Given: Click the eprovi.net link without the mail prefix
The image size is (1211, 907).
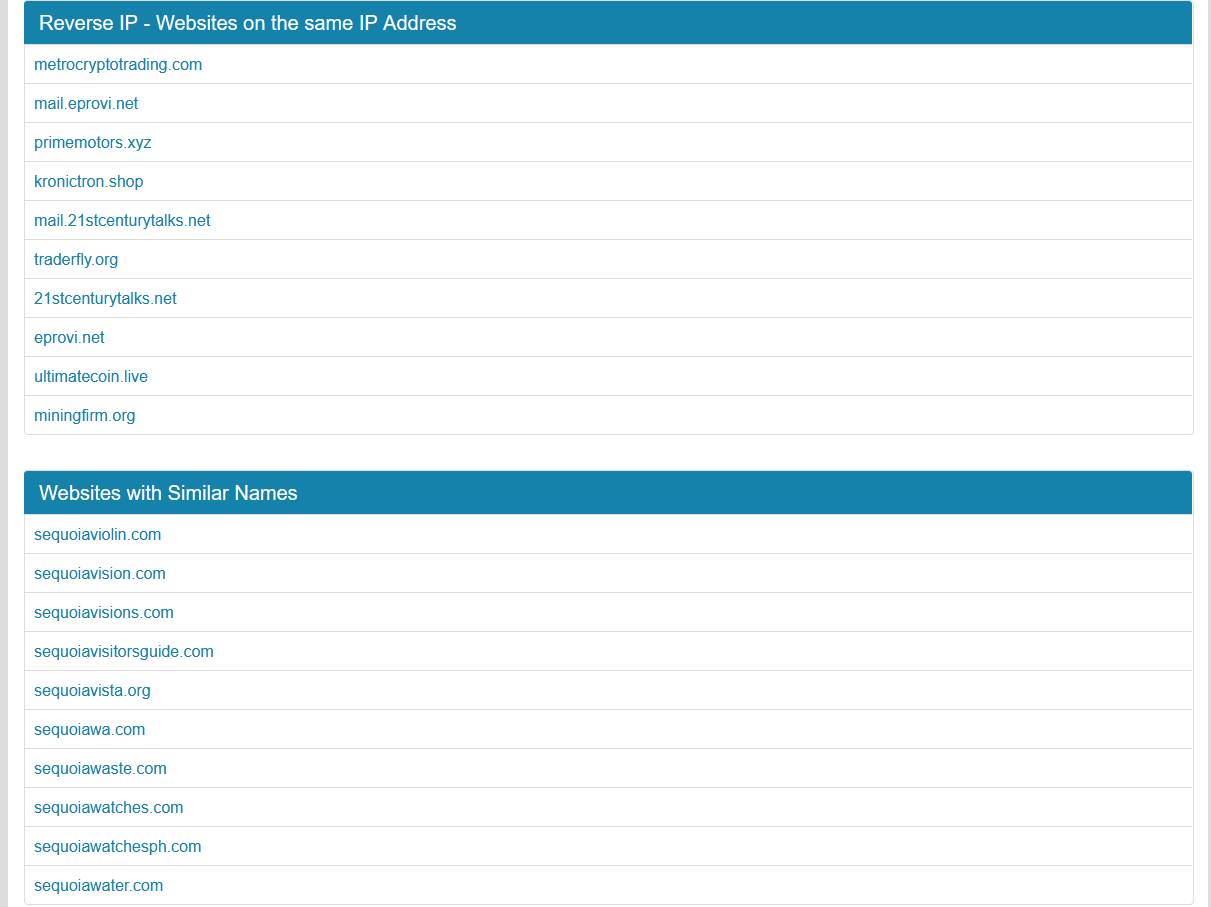Looking at the screenshot, I should [69, 337].
